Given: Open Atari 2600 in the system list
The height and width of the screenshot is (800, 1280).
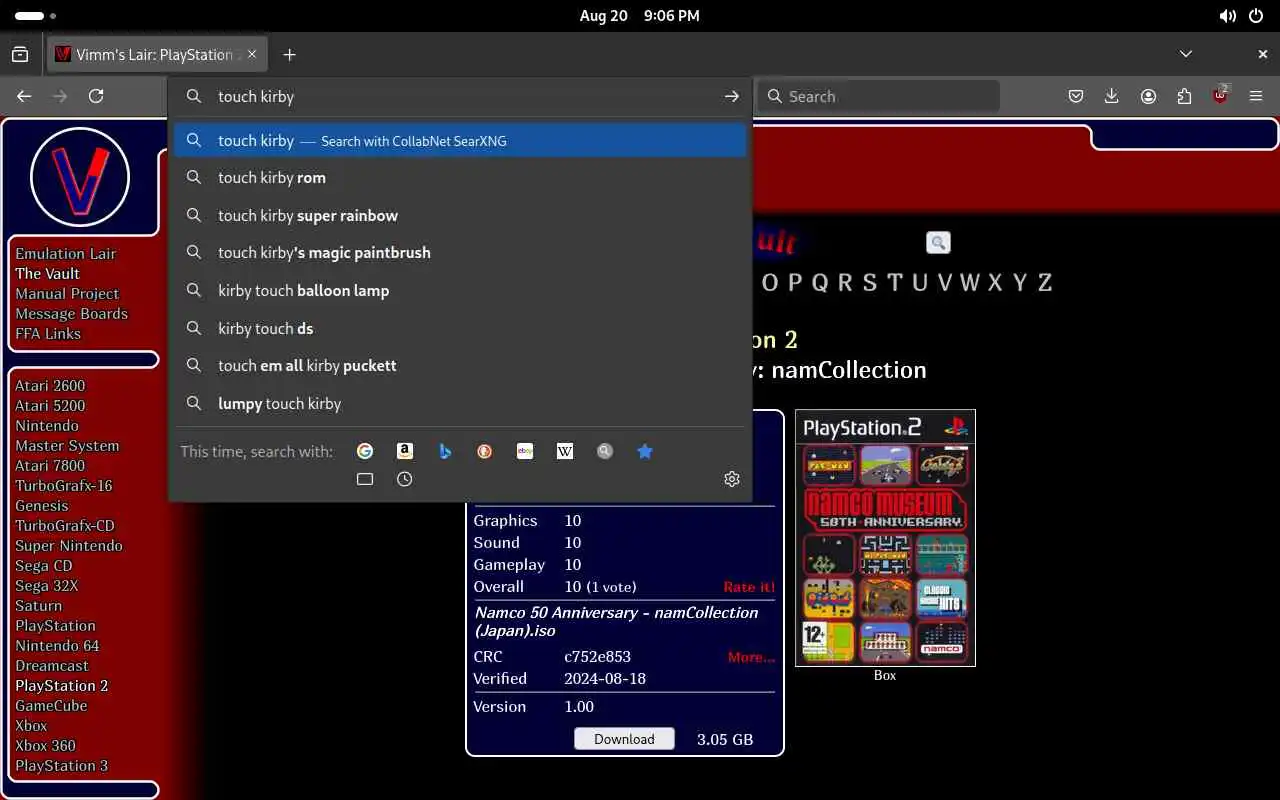Looking at the screenshot, I should pyautogui.click(x=50, y=386).
